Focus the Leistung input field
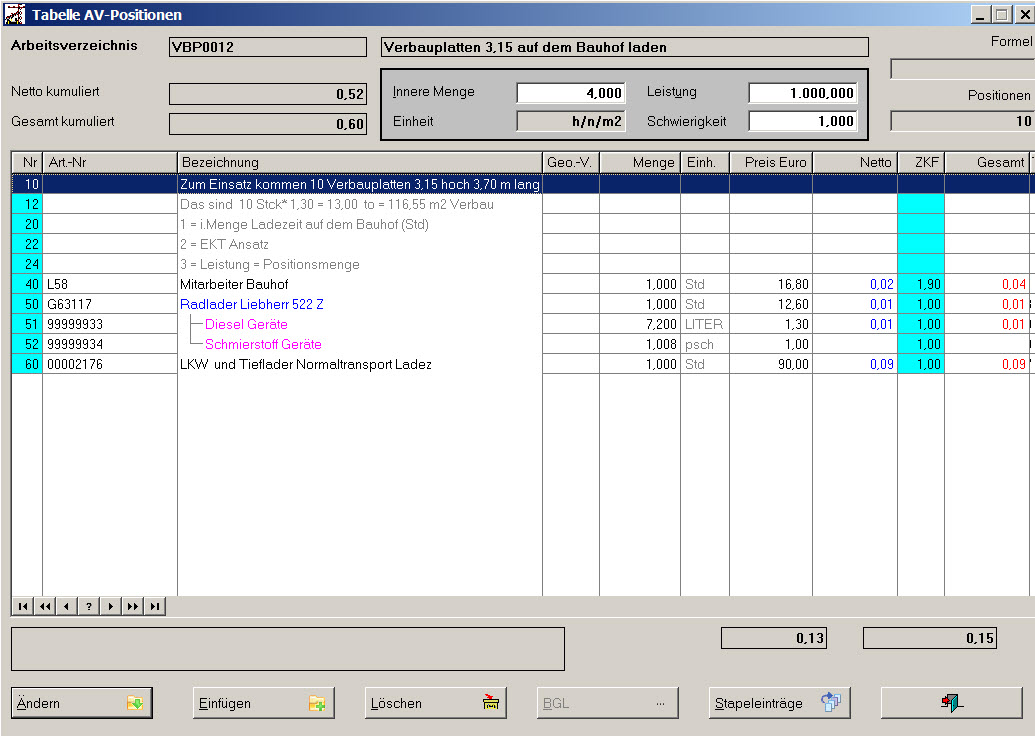 pyautogui.click(x=802, y=93)
